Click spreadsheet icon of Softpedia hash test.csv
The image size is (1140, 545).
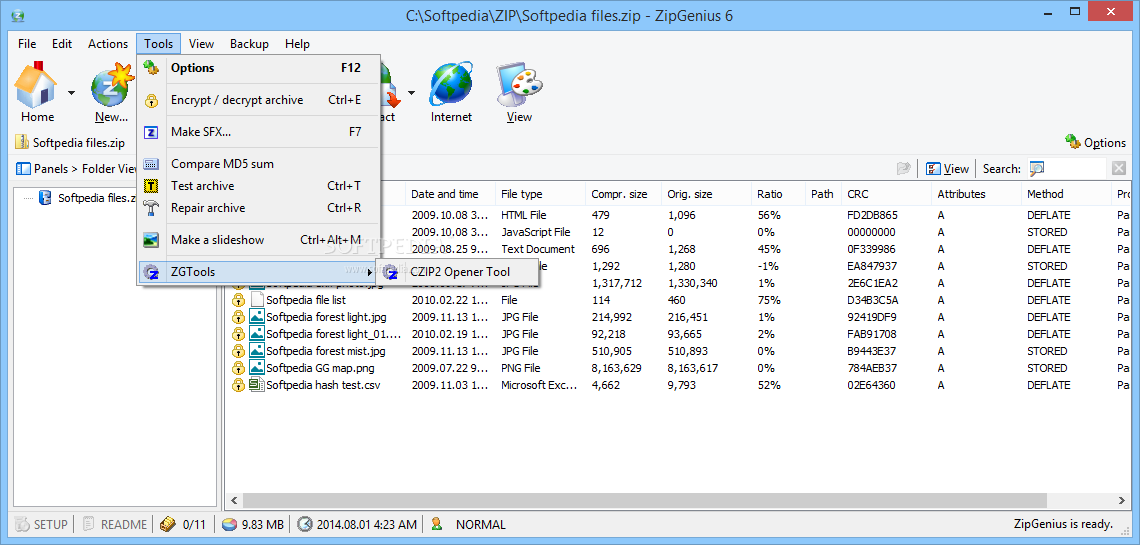[x=256, y=385]
